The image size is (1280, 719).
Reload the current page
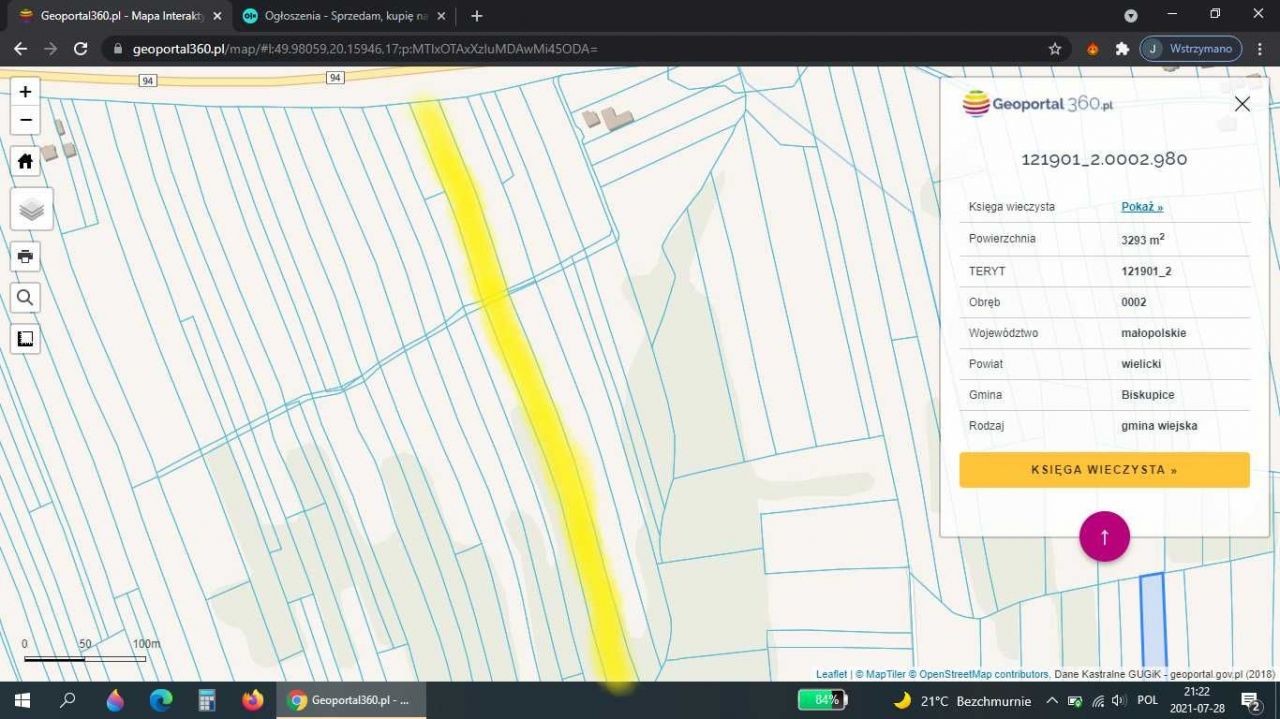pyautogui.click(x=81, y=49)
